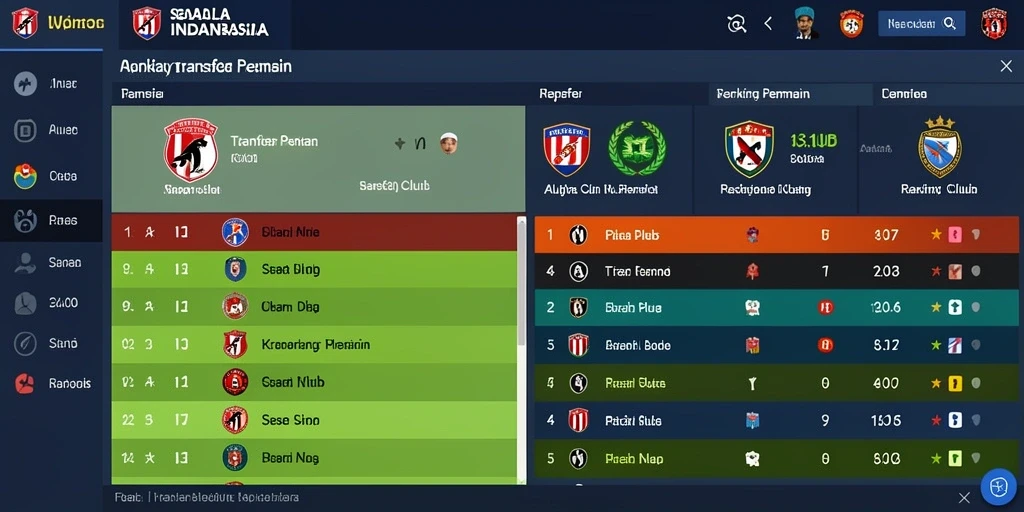Click the star-topped Ranime Club crest
The width and height of the screenshot is (1024, 512).
point(940,148)
